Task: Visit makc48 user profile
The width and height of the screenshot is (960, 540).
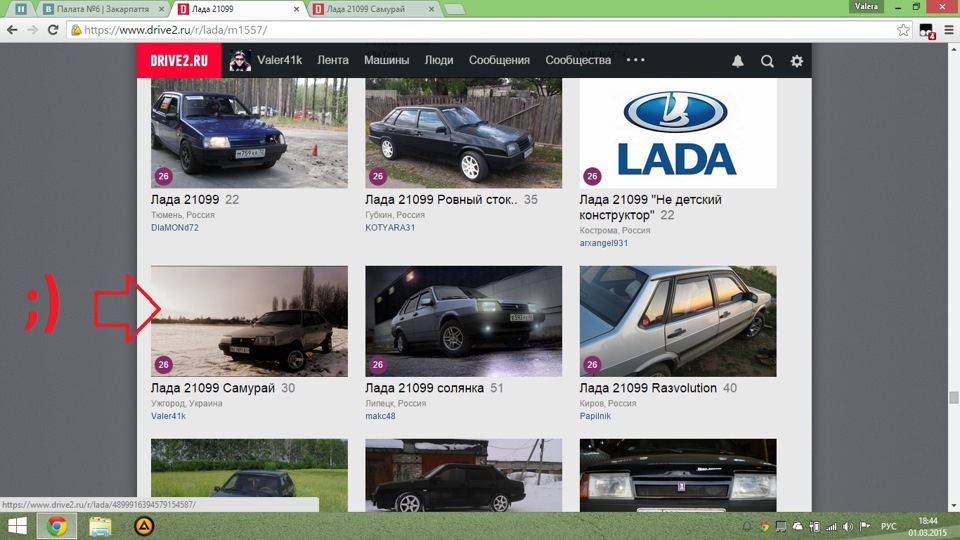Action: pyautogui.click(x=380, y=416)
